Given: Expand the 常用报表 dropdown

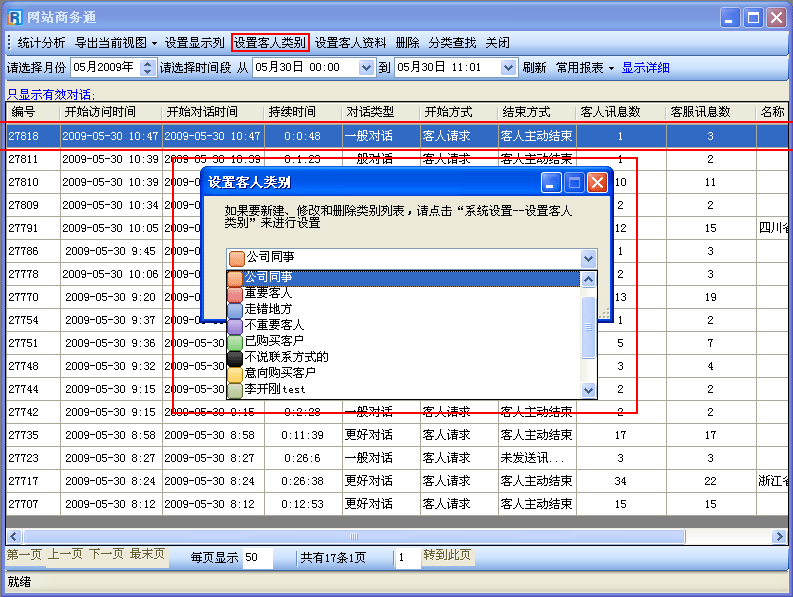Looking at the screenshot, I should pos(585,68).
